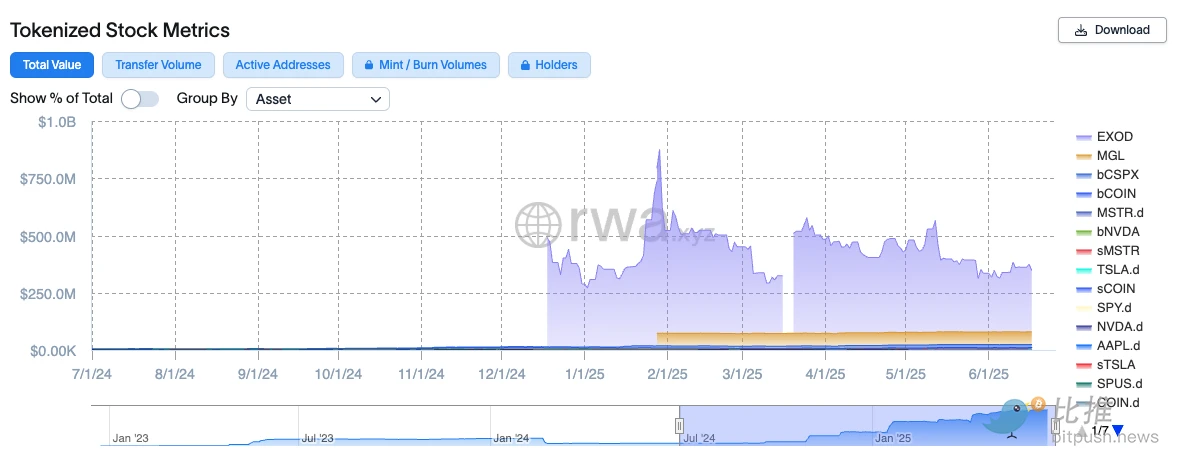The height and width of the screenshot is (464, 1179).
Task: Toggle sCOIN legend entry
Action: [x=1106, y=289]
